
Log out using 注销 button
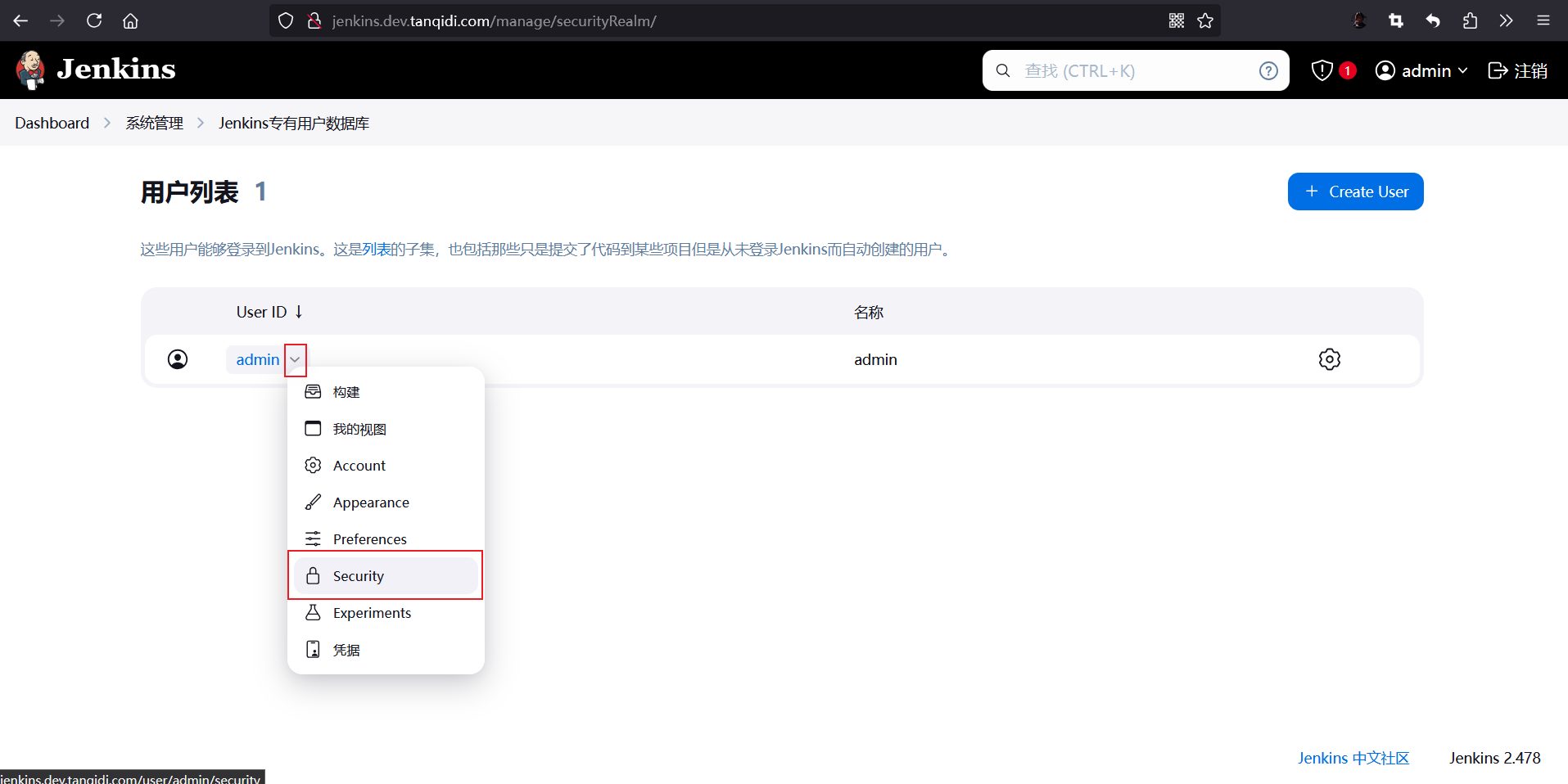1518,71
